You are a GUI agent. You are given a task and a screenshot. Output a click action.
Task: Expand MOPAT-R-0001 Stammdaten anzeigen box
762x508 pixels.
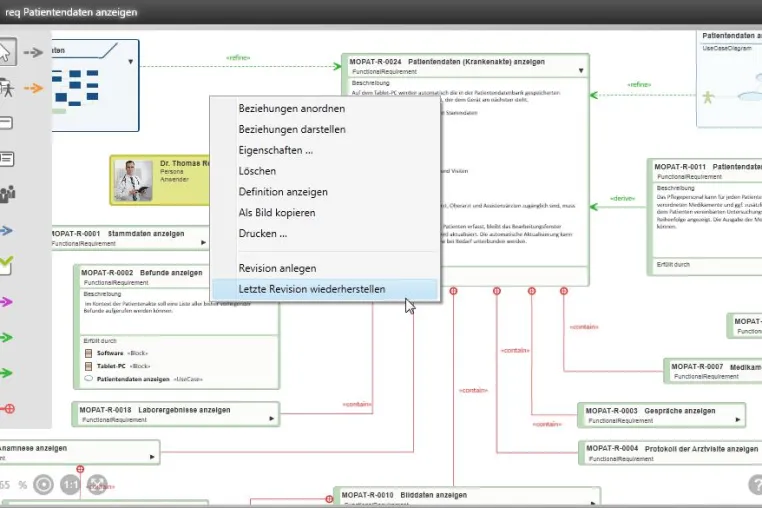click(x=203, y=242)
